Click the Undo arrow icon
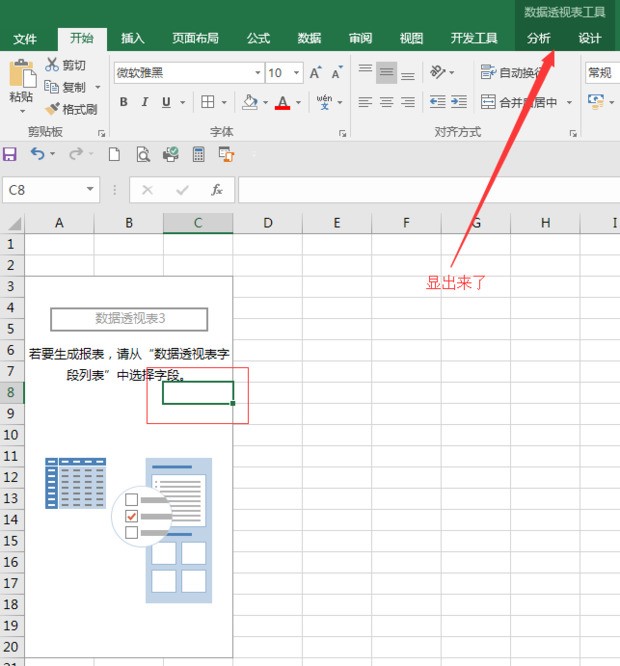 click(37, 154)
